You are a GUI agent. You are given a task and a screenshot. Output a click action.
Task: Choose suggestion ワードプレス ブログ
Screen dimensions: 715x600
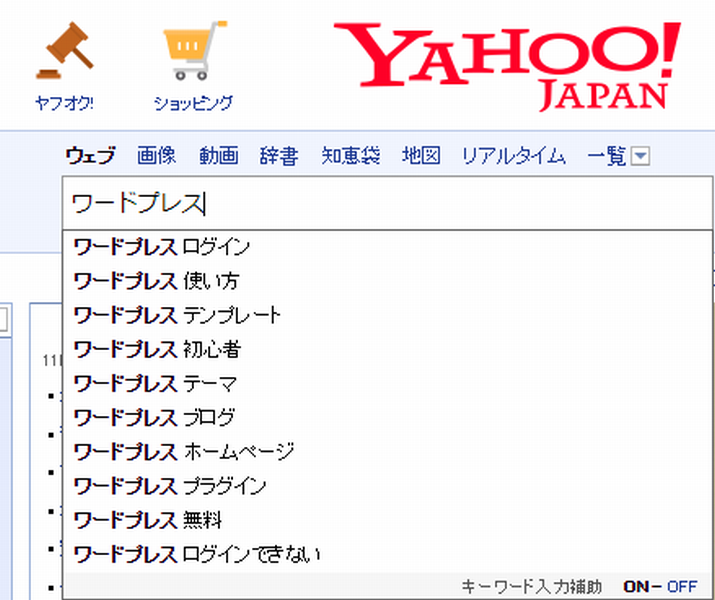point(388,419)
